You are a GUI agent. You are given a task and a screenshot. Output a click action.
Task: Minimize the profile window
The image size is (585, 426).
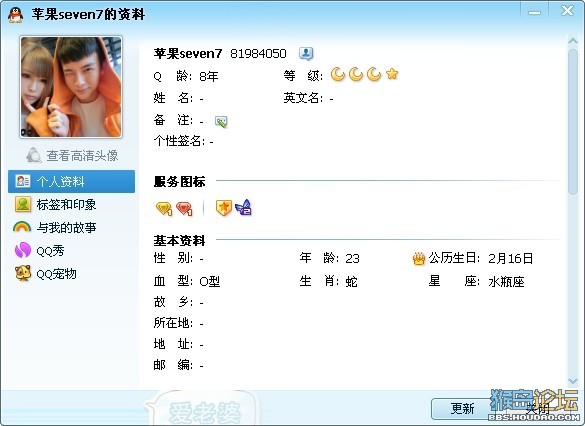[534, 12]
